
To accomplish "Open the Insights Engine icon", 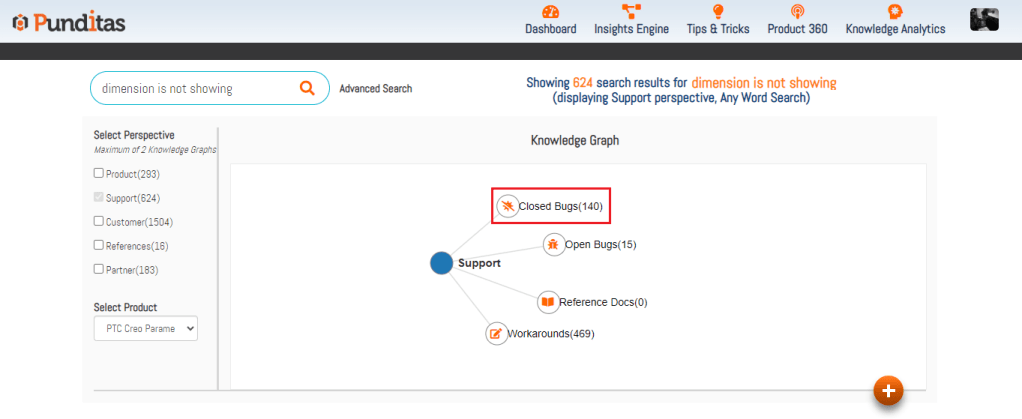I will pos(631,12).
